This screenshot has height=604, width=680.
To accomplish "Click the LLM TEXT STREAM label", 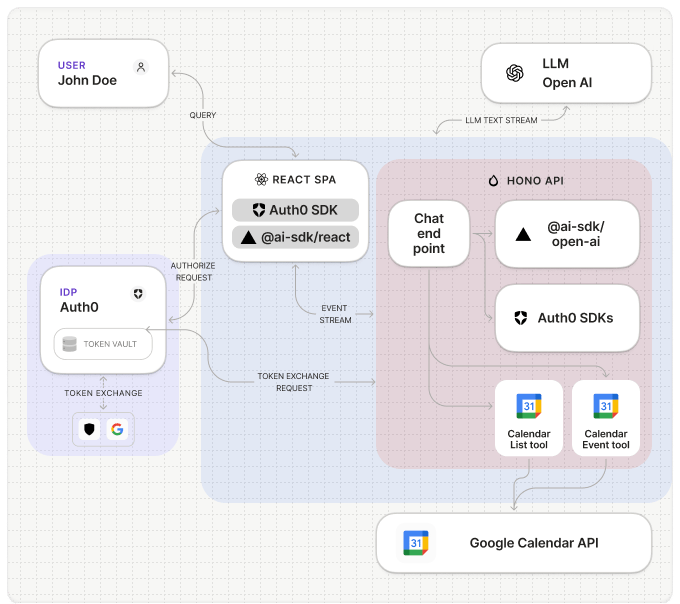I will coord(501,120).
